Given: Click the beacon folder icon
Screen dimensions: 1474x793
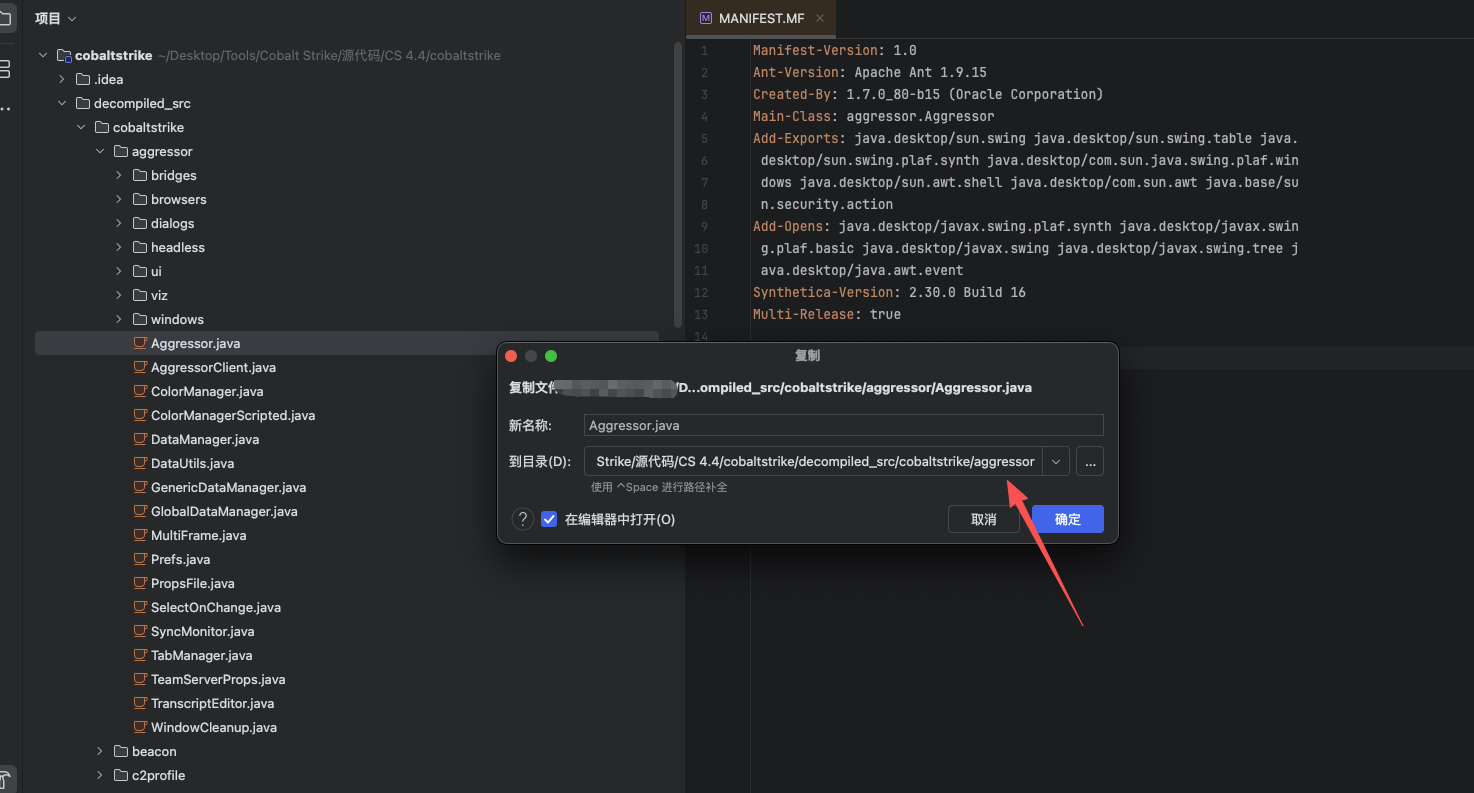Looking at the screenshot, I should 121,751.
